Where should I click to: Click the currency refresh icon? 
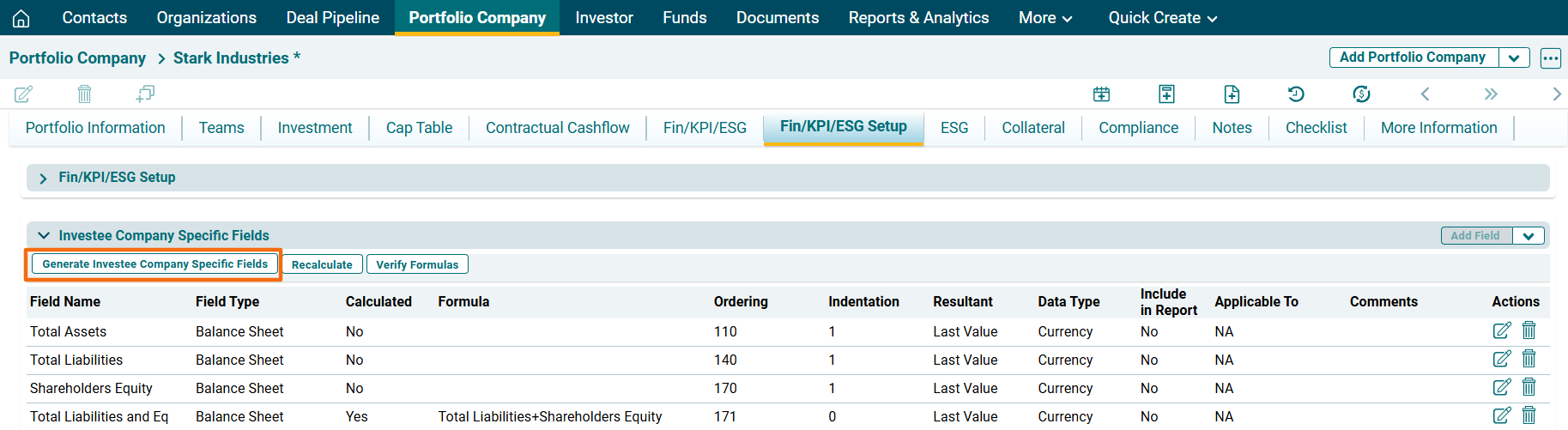tap(1361, 94)
